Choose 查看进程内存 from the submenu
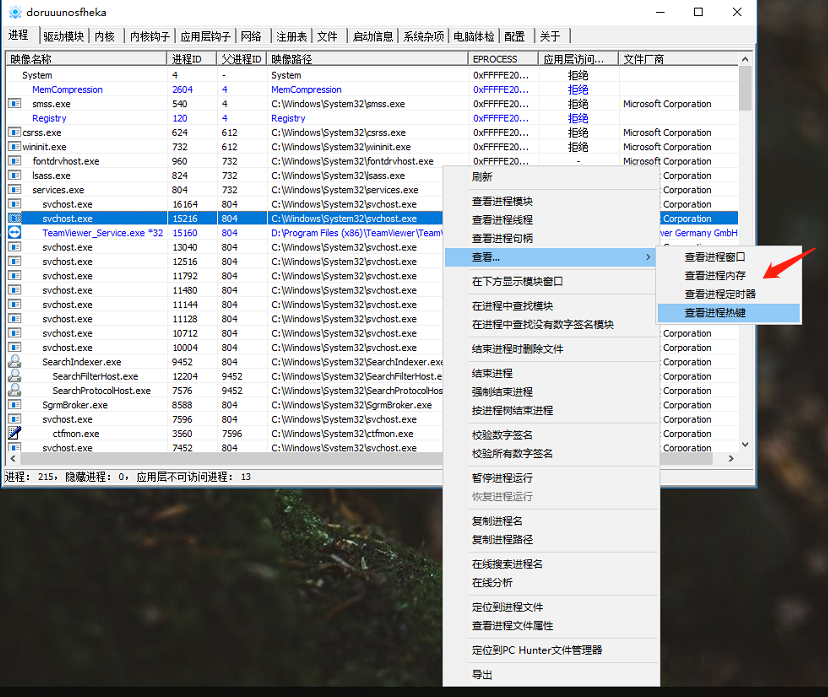 click(x=714, y=275)
